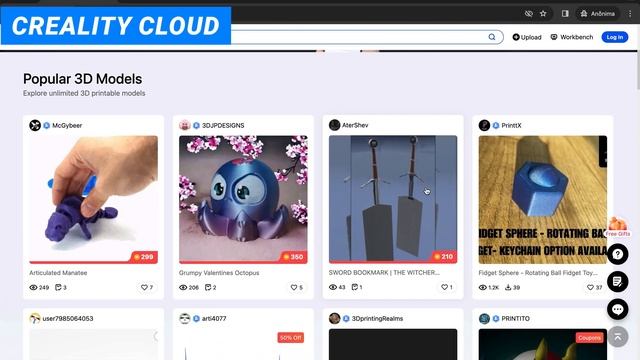Click the McGybeer avatar icon

[35, 125]
